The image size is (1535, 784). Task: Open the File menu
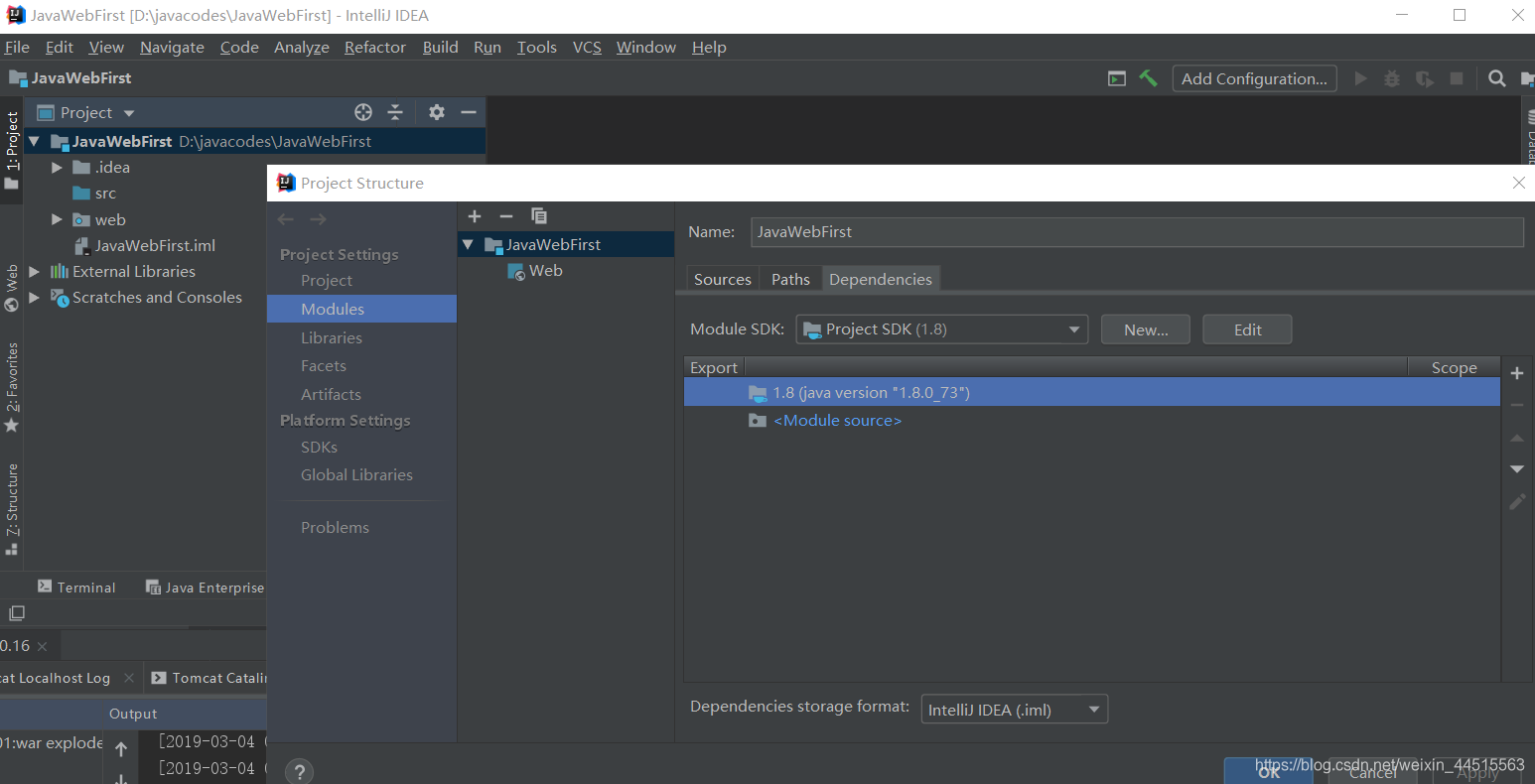[17, 47]
